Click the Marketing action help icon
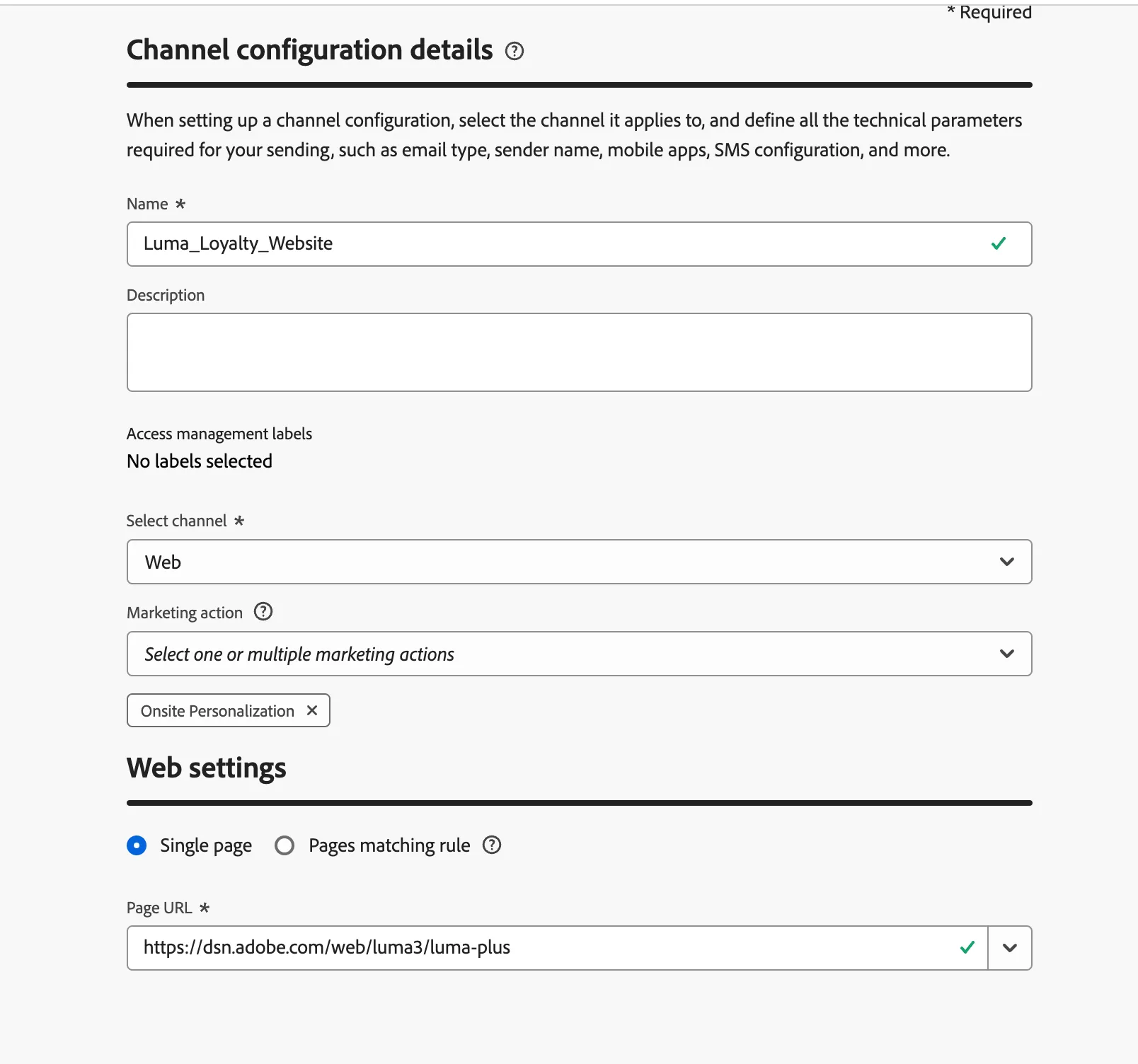This screenshot has width=1138, height=1064. click(x=263, y=611)
